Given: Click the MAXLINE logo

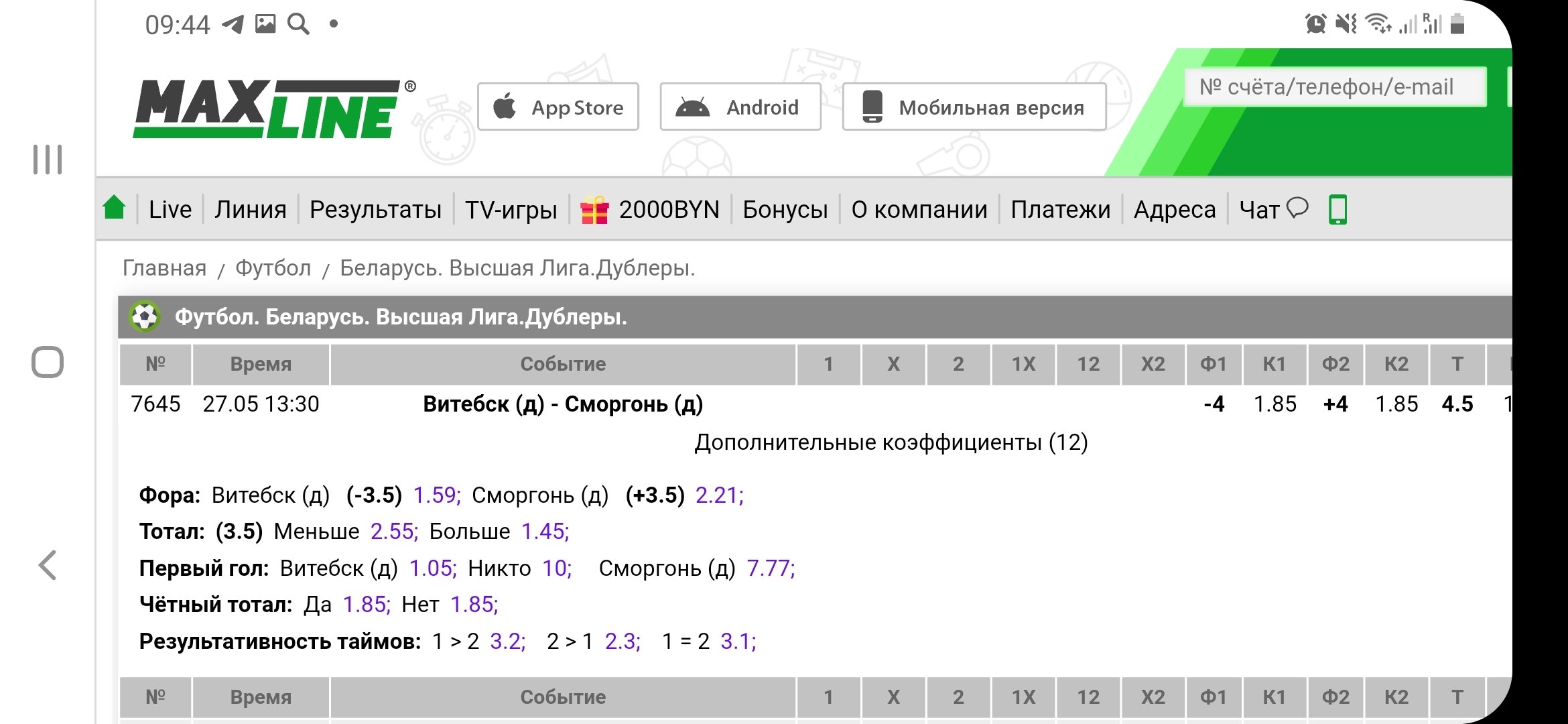Looking at the screenshot, I should pos(268,109).
